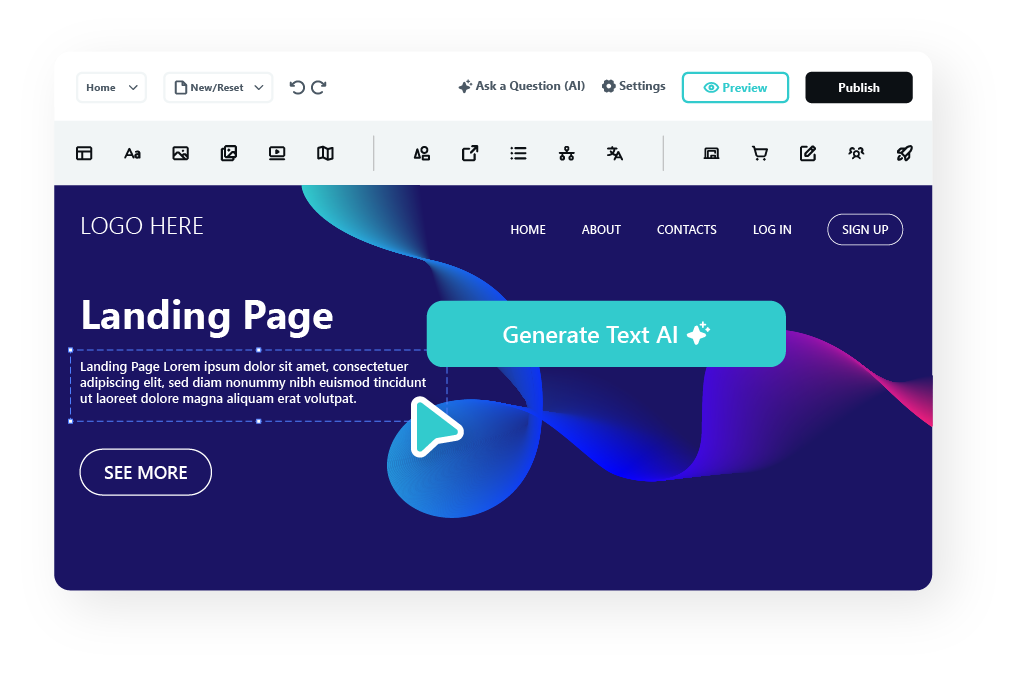This screenshot has width=1020, height=680.
Task: Select the translate/language tool
Action: coord(615,153)
